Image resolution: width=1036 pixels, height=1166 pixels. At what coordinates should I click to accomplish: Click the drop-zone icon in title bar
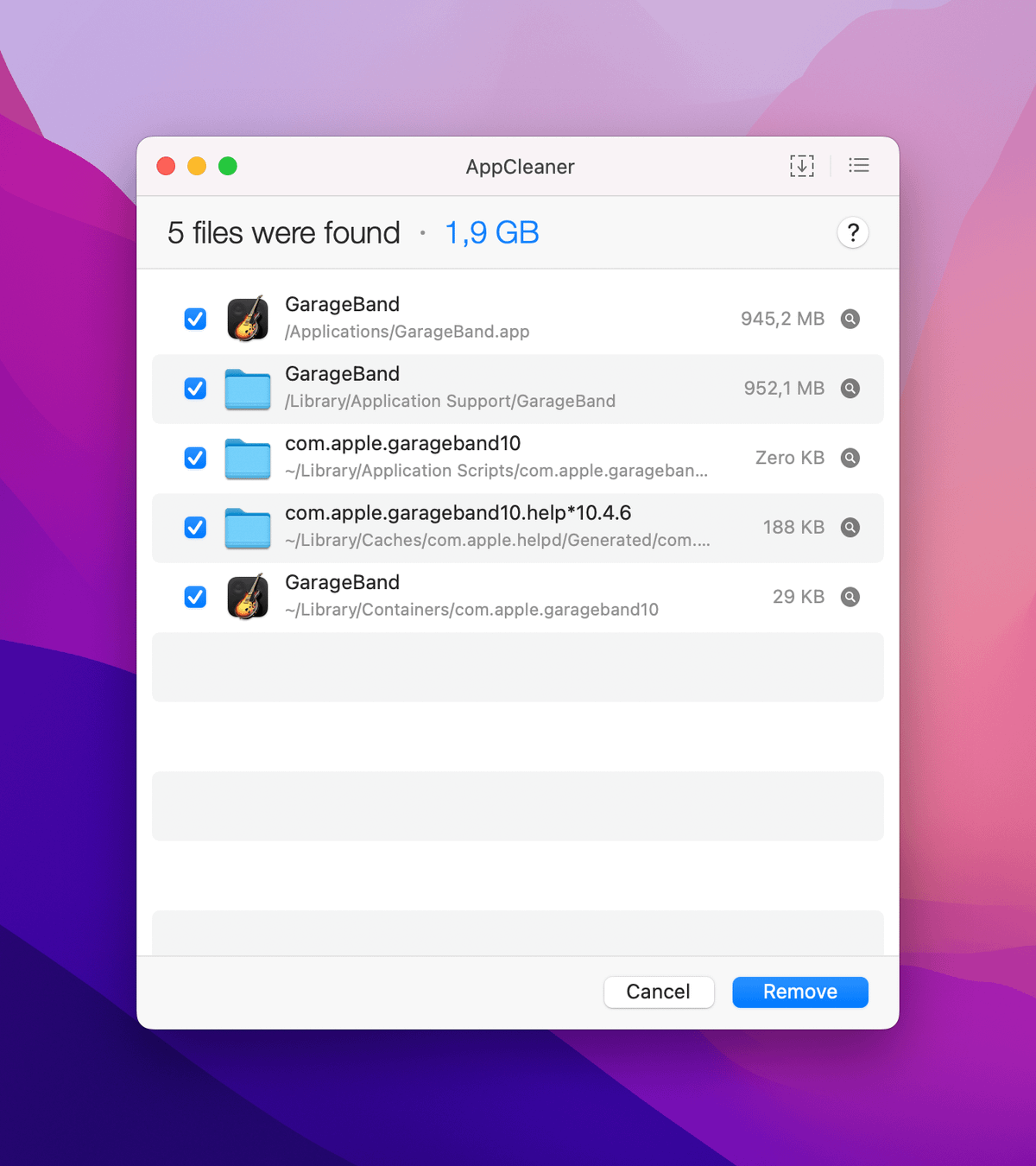click(x=801, y=166)
